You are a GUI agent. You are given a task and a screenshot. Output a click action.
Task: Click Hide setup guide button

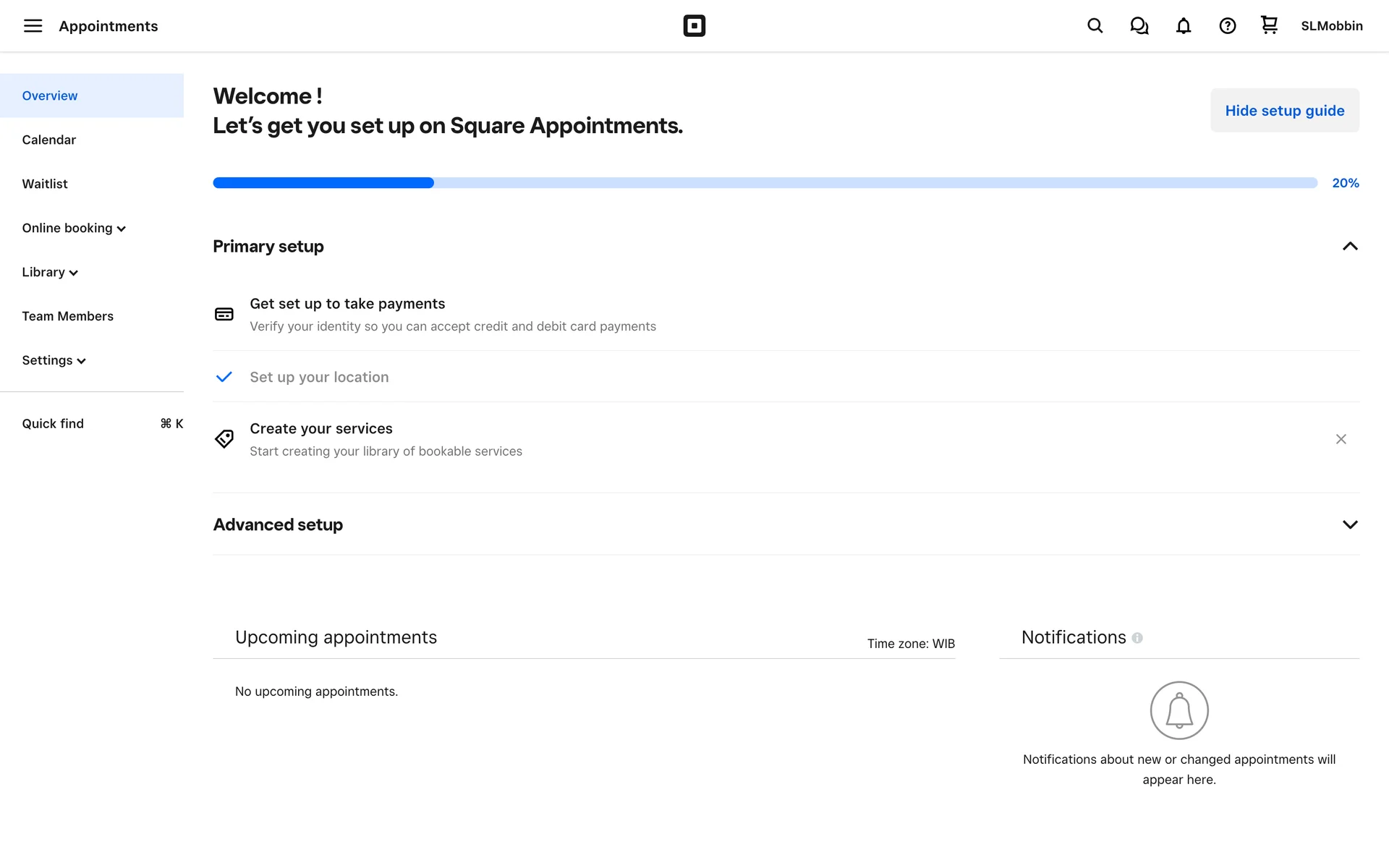tap(1284, 111)
